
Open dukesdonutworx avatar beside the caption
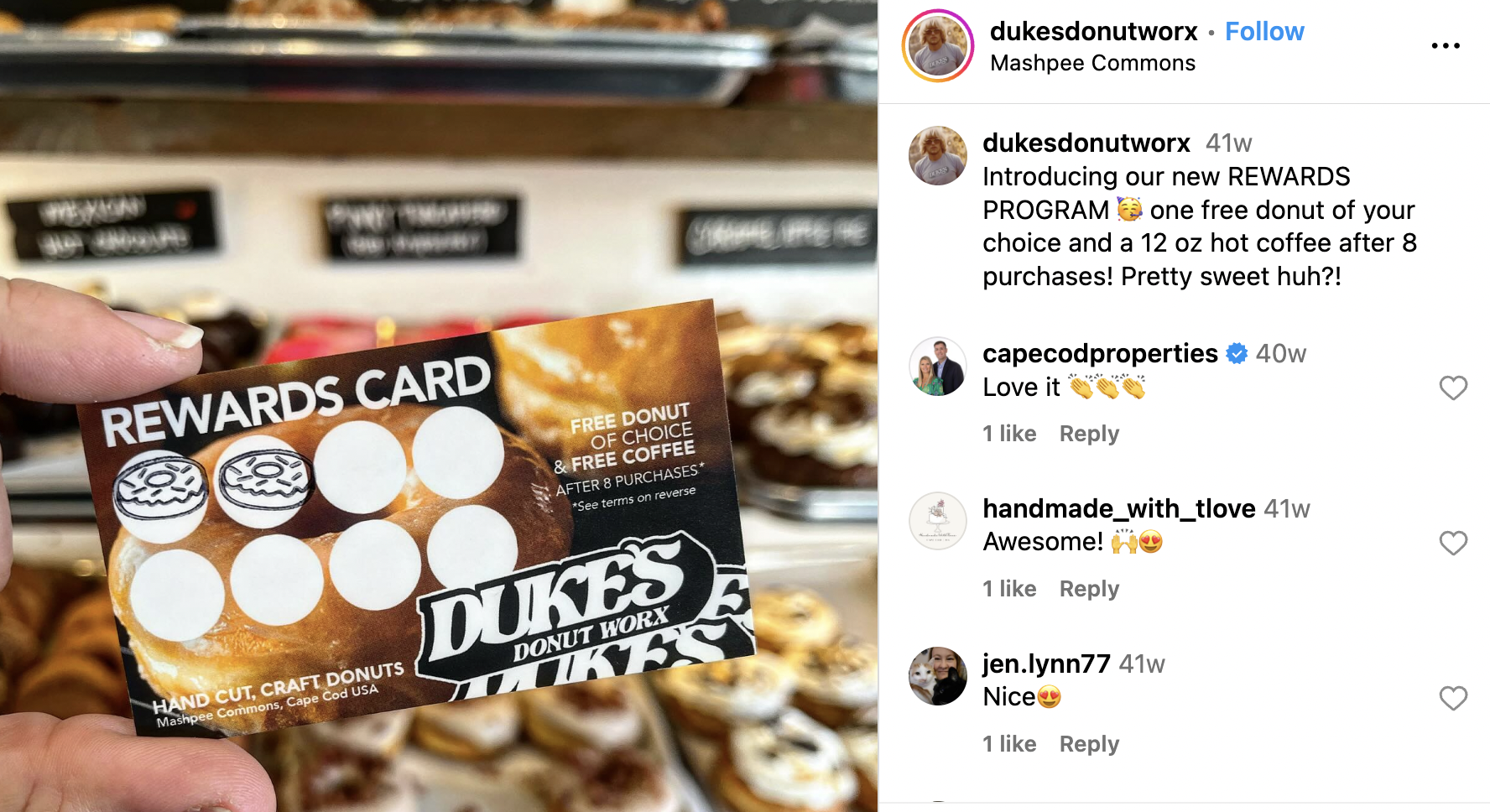point(938,156)
